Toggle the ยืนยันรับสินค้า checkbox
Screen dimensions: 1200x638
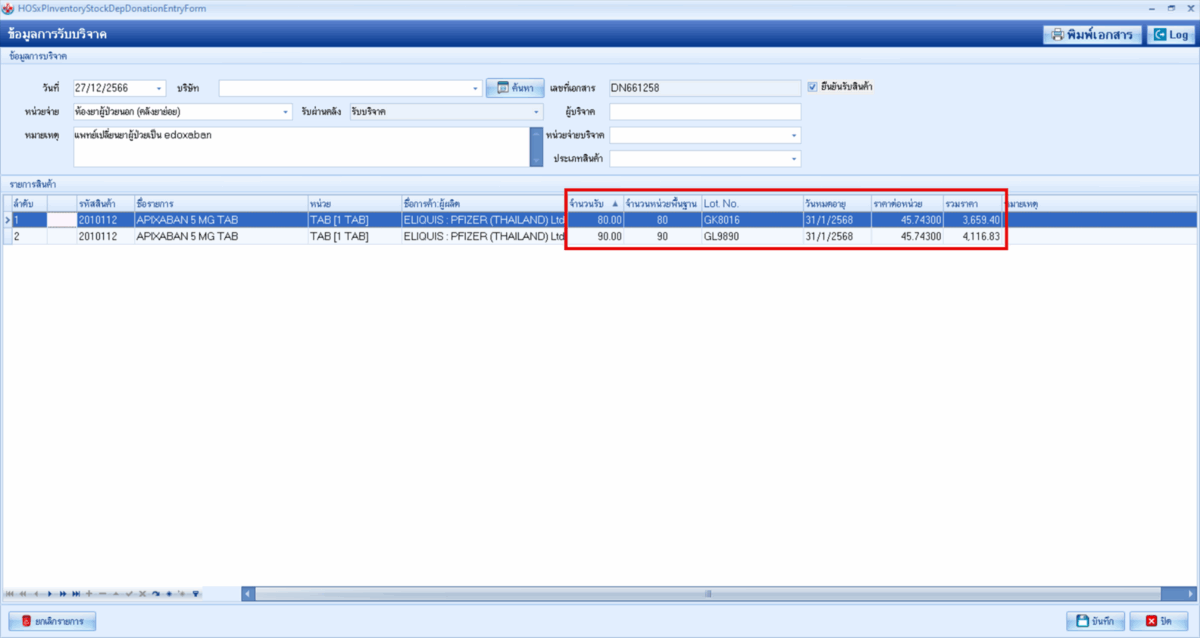coord(813,87)
